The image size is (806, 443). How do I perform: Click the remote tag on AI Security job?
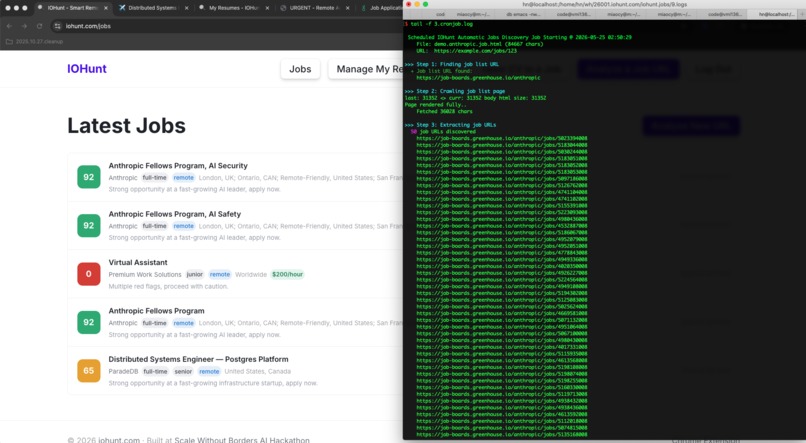pos(184,178)
